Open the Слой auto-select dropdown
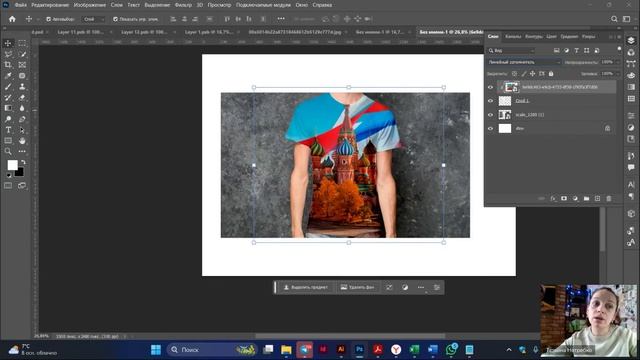Screen dimensions: 640x360 pos(93,19)
